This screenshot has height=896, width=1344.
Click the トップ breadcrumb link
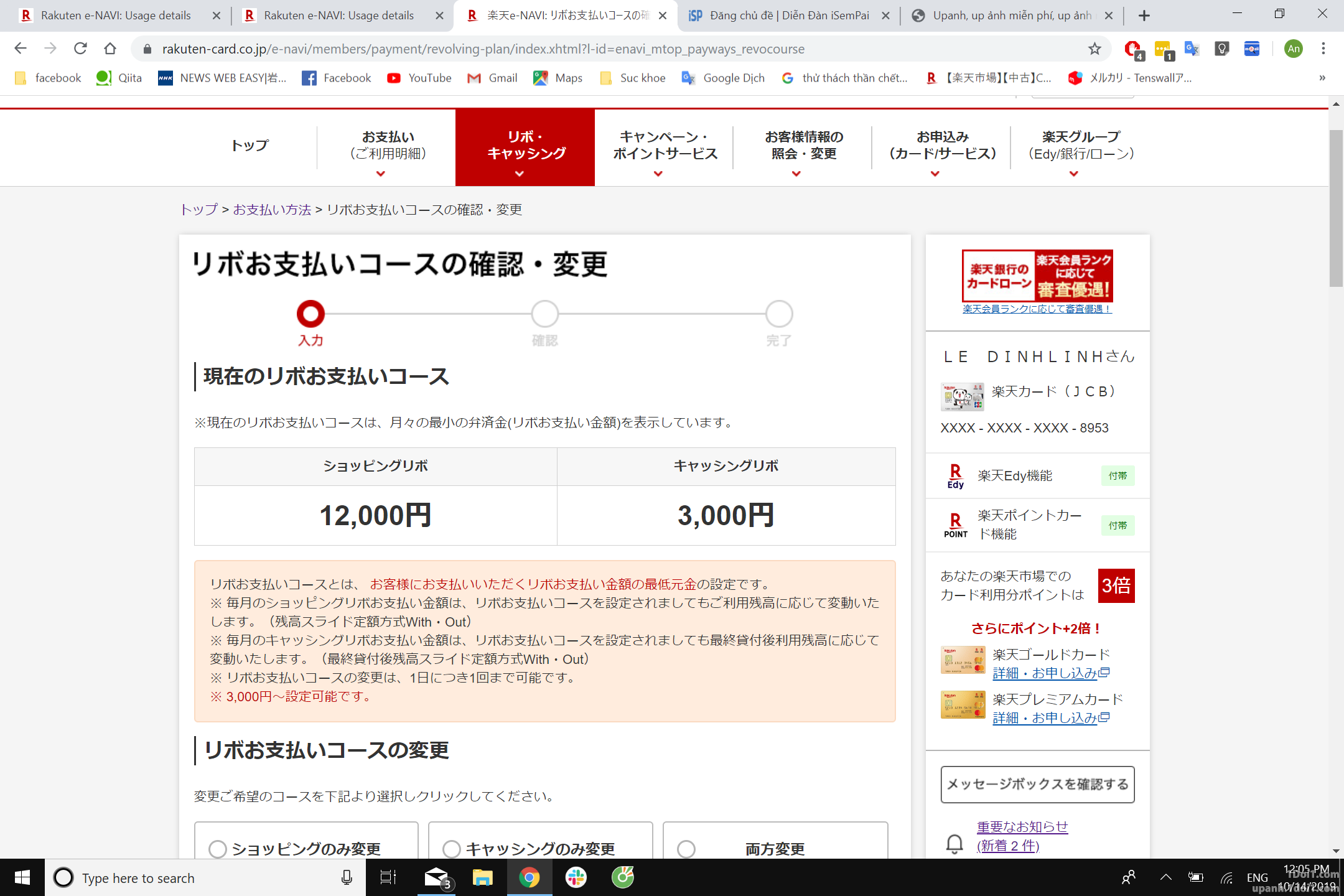pos(199,210)
